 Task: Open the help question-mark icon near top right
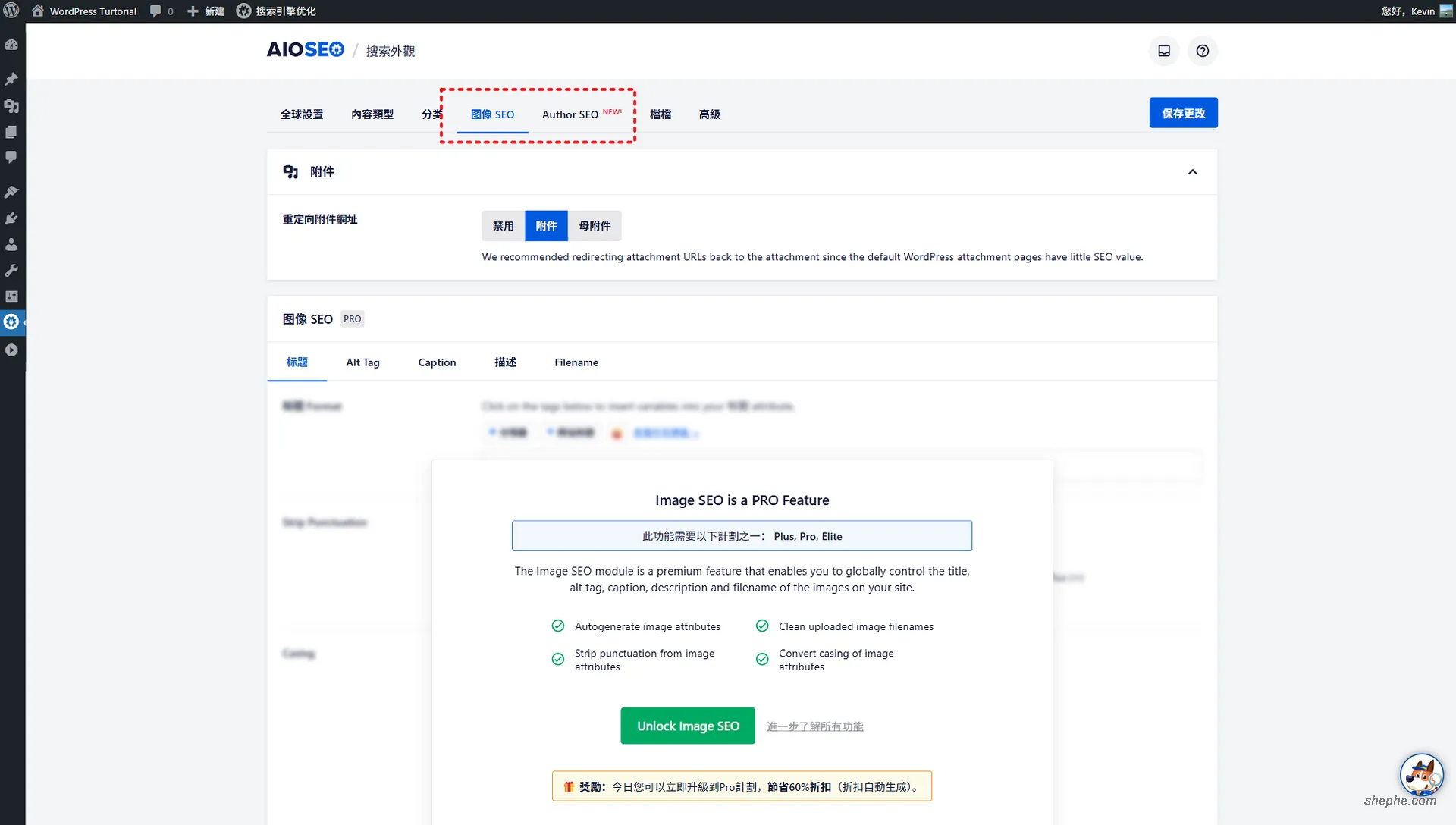pyautogui.click(x=1203, y=51)
